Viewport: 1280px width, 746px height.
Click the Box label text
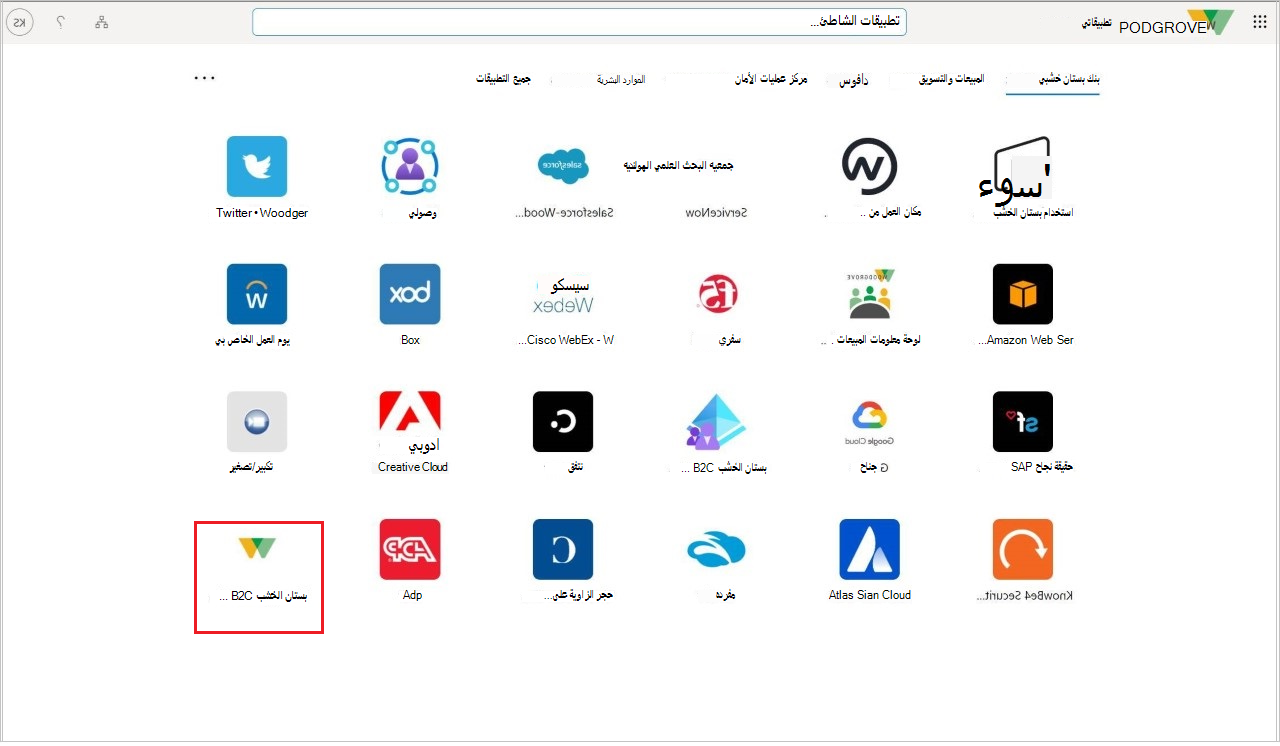(411, 340)
